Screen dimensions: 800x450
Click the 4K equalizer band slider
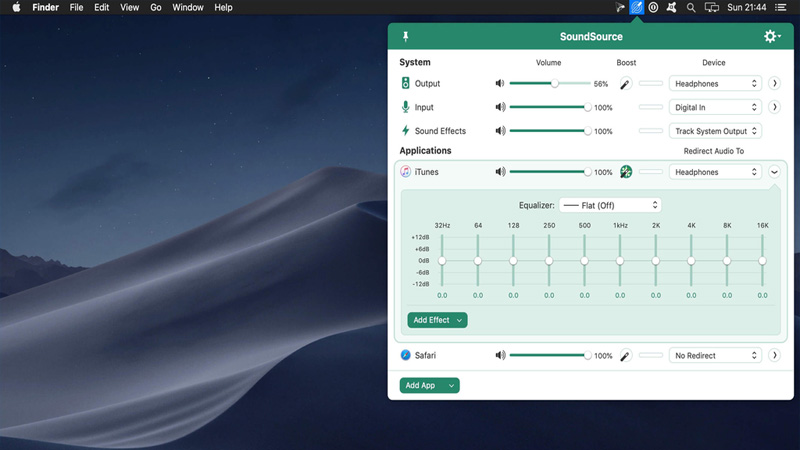691,261
